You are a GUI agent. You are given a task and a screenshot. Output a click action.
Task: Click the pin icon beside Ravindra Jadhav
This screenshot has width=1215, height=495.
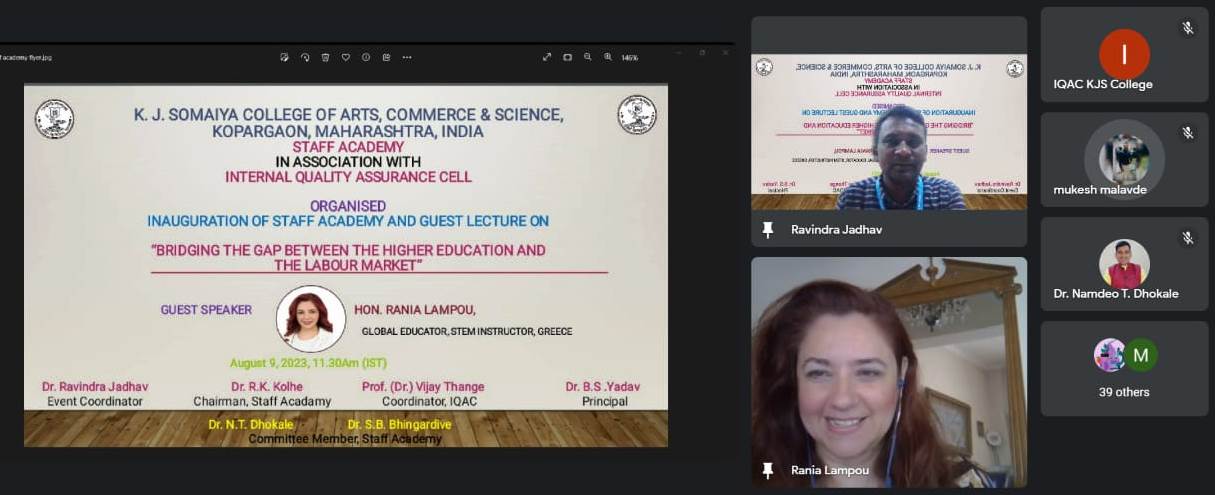tap(768, 230)
